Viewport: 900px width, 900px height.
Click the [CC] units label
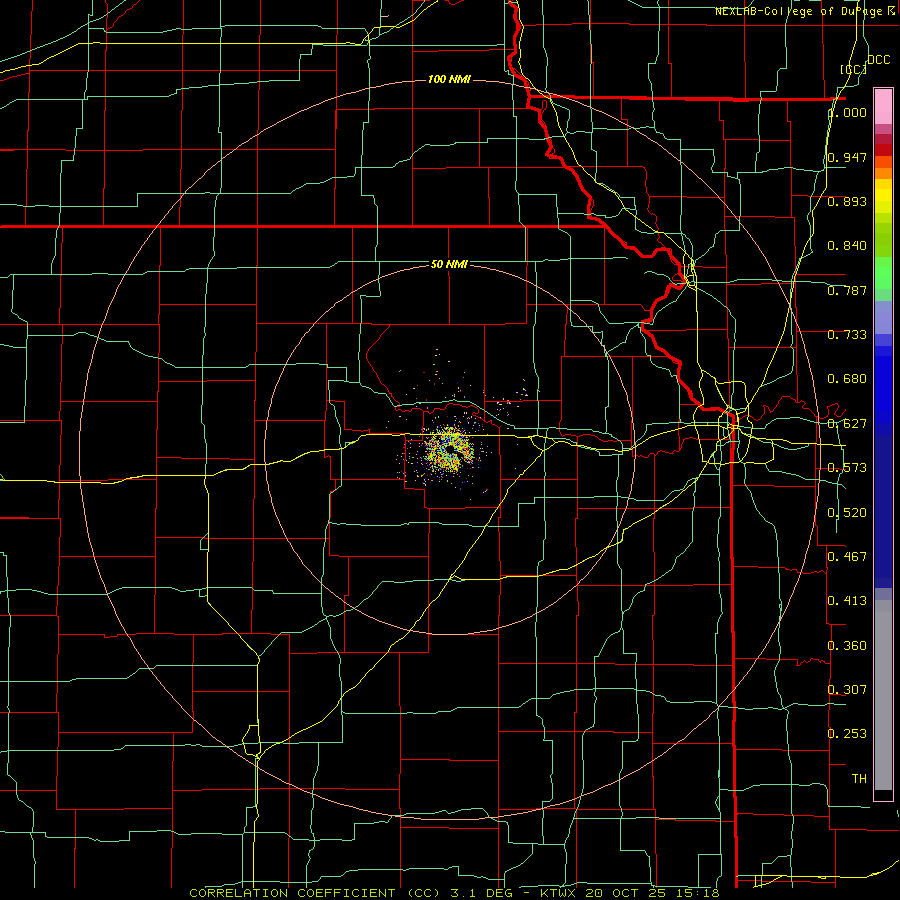point(854,69)
